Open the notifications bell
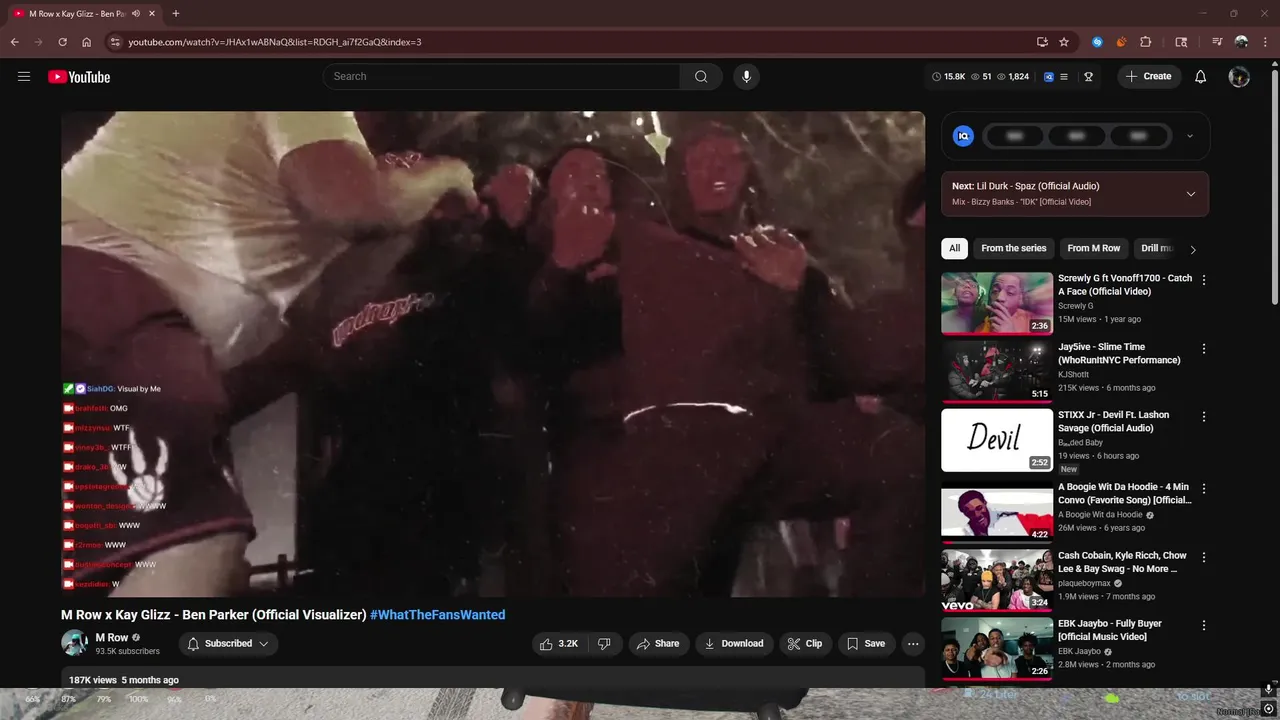 (1201, 77)
